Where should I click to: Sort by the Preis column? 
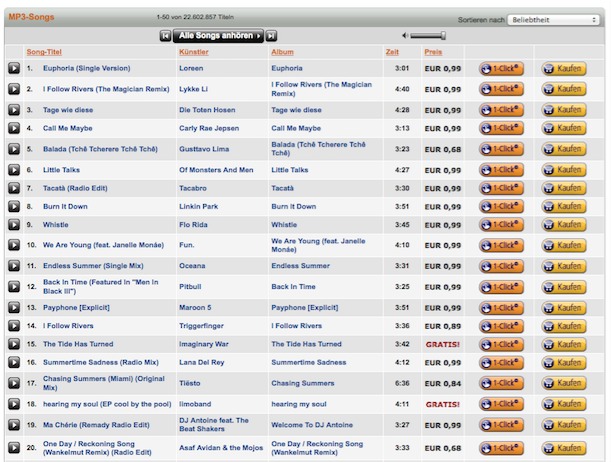tap(432, 51)
